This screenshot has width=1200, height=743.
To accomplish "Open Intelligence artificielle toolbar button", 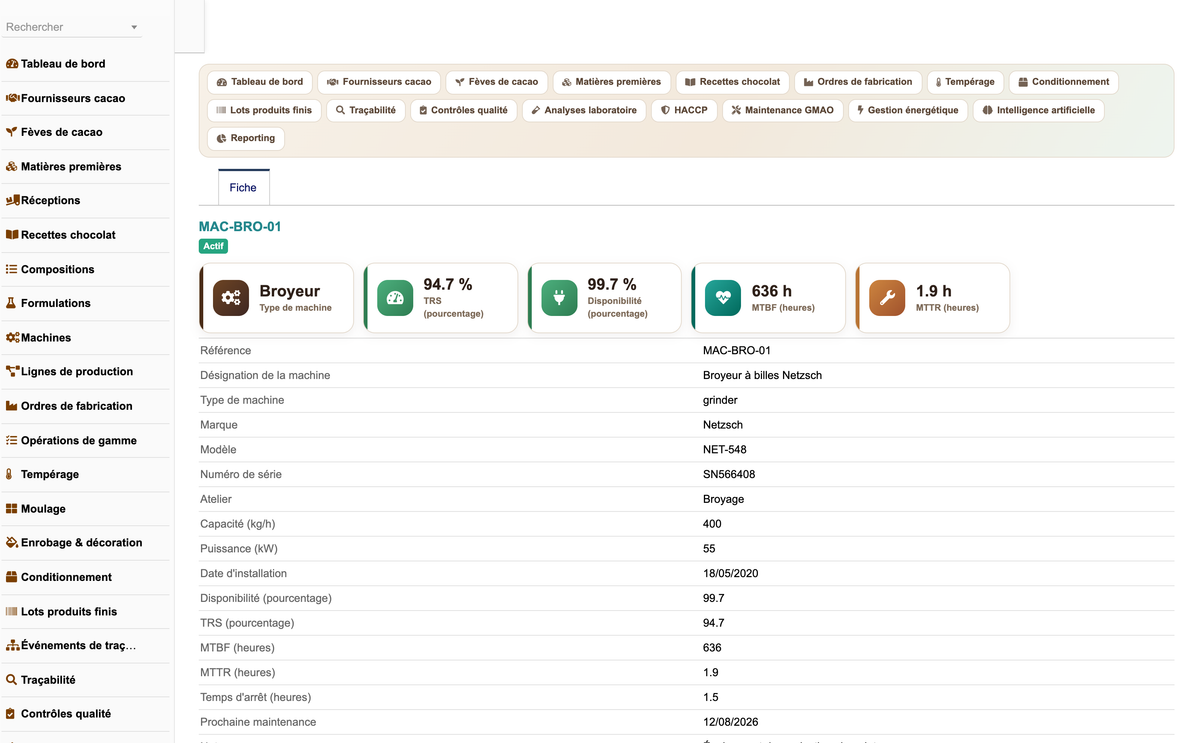I will pyautogui.click(x=1038, y=110).
